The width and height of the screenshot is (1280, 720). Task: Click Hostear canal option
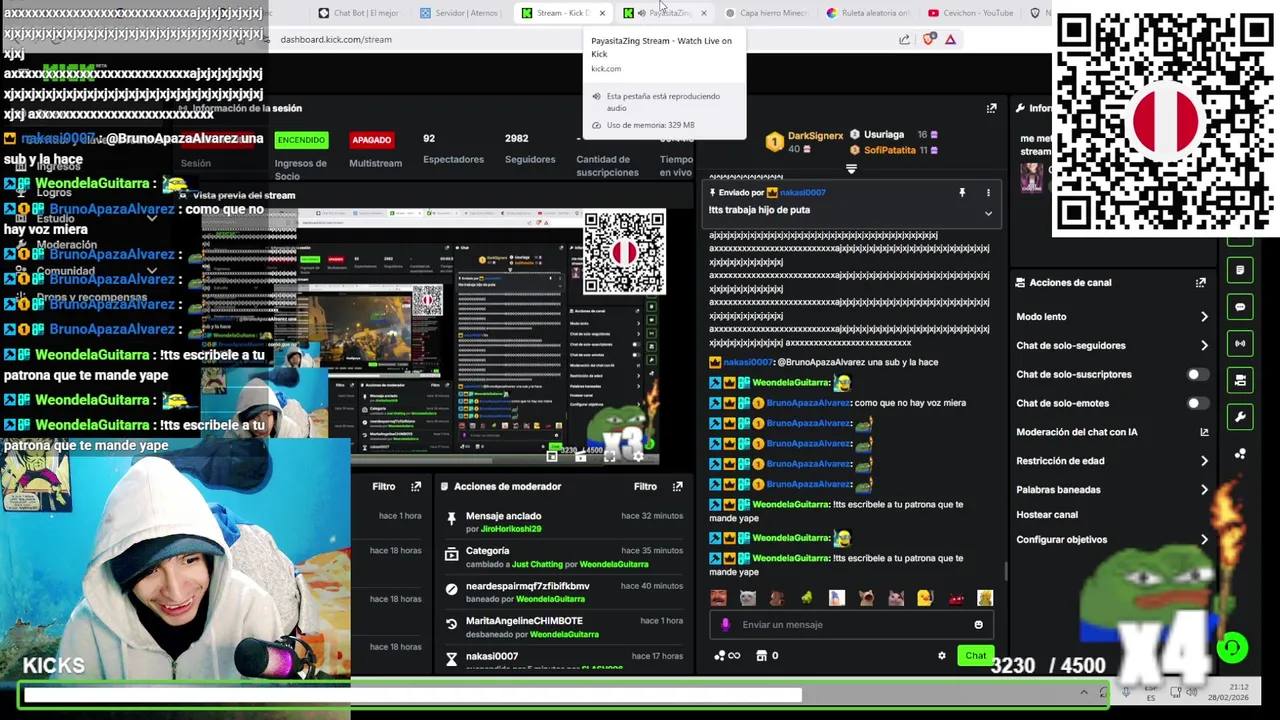(1047, 515)
